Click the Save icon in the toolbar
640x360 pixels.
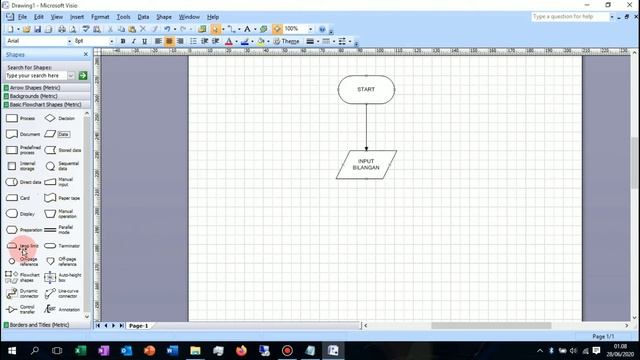pos(38,29)
